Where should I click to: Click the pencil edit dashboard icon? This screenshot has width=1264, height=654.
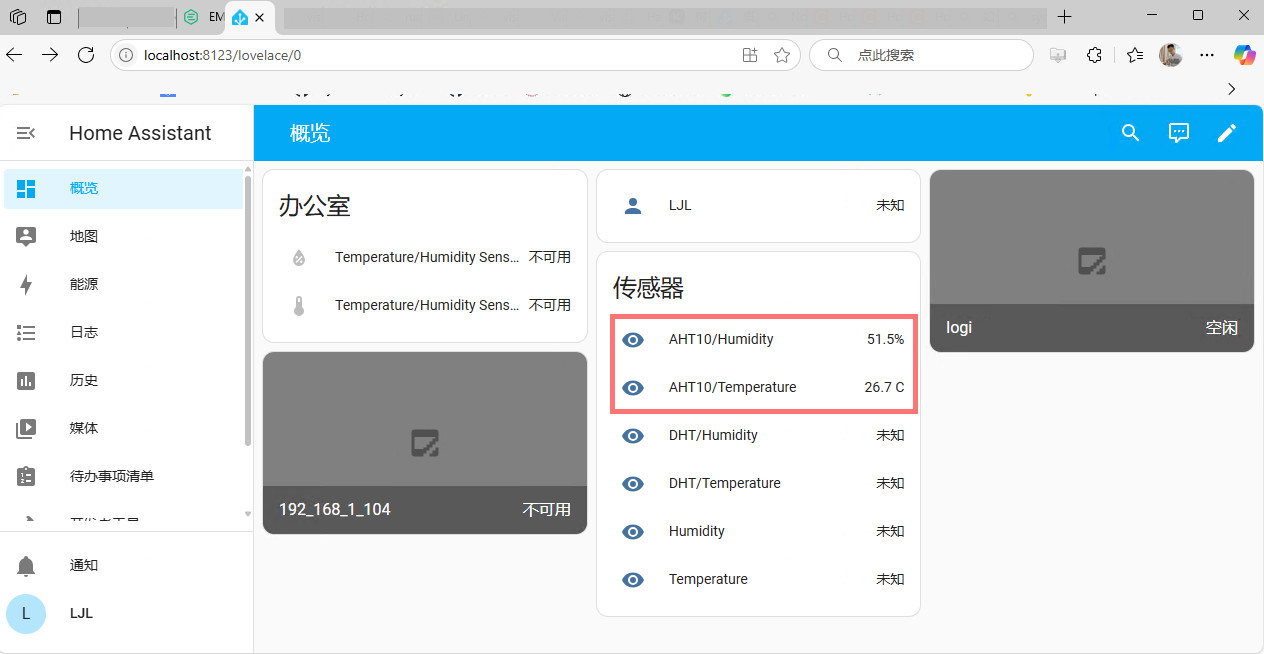[1226, 133]
